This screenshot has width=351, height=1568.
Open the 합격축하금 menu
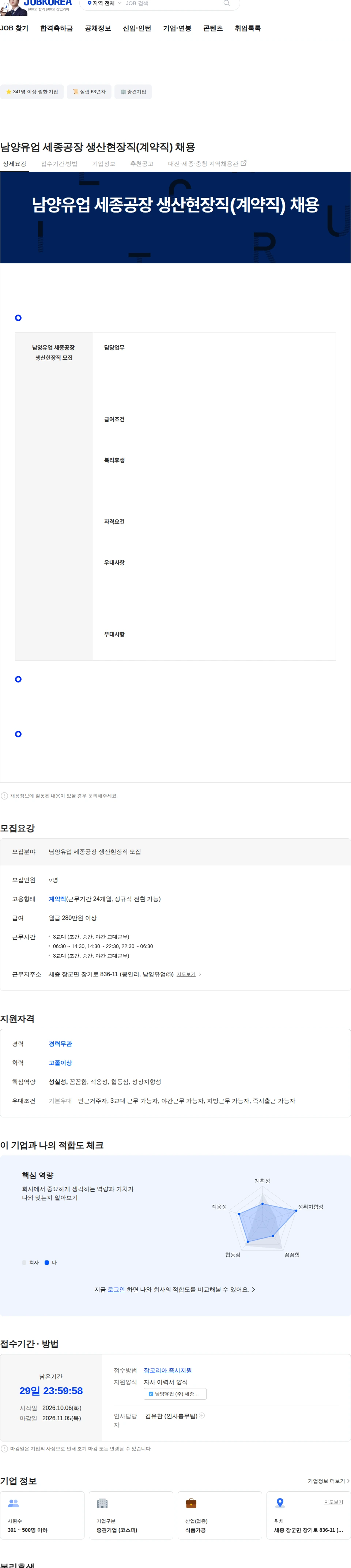coord(57,29)
